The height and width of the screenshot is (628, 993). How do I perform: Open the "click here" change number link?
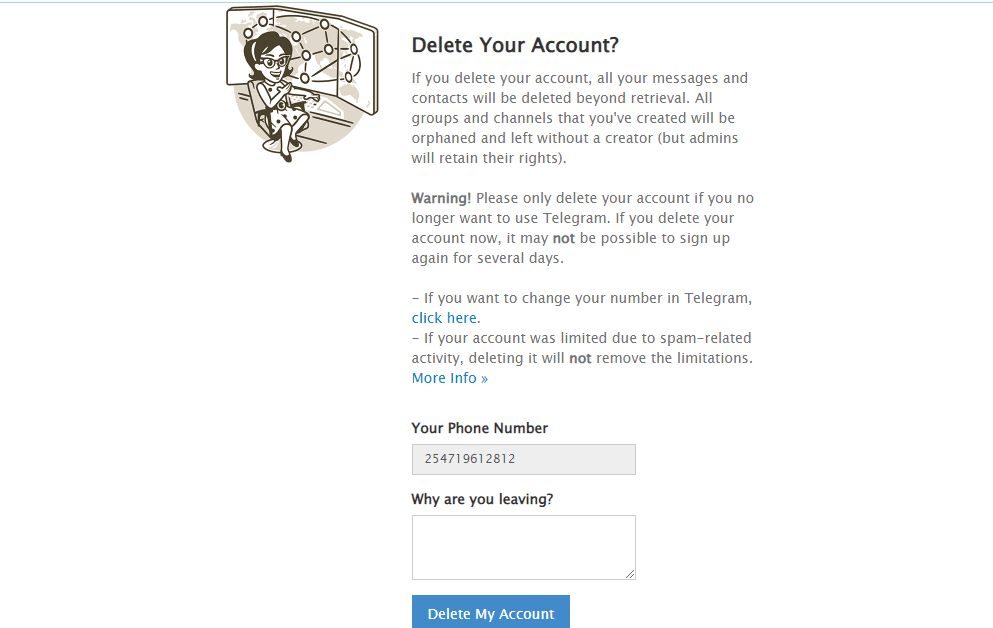[x=444, y=318]
